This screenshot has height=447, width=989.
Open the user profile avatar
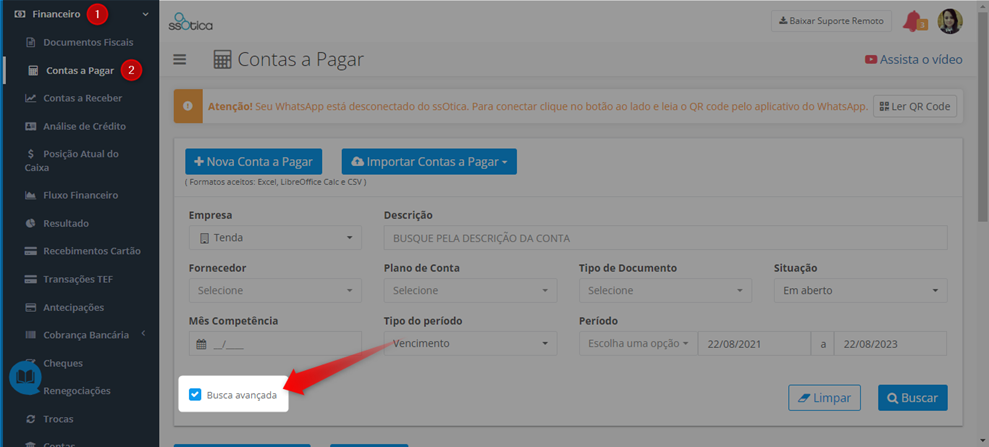point(950,21)
